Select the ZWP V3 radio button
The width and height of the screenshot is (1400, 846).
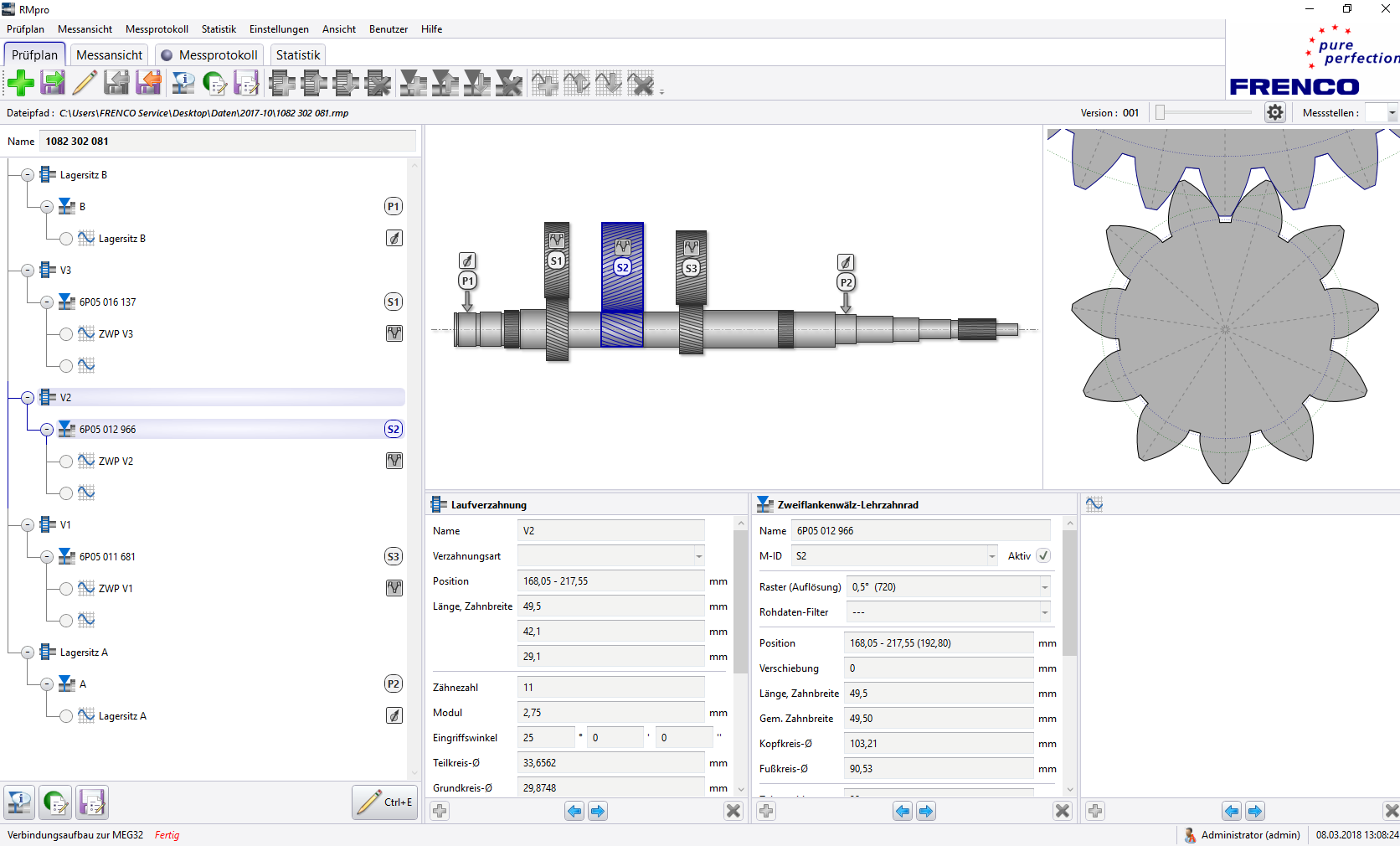point(66,334)
